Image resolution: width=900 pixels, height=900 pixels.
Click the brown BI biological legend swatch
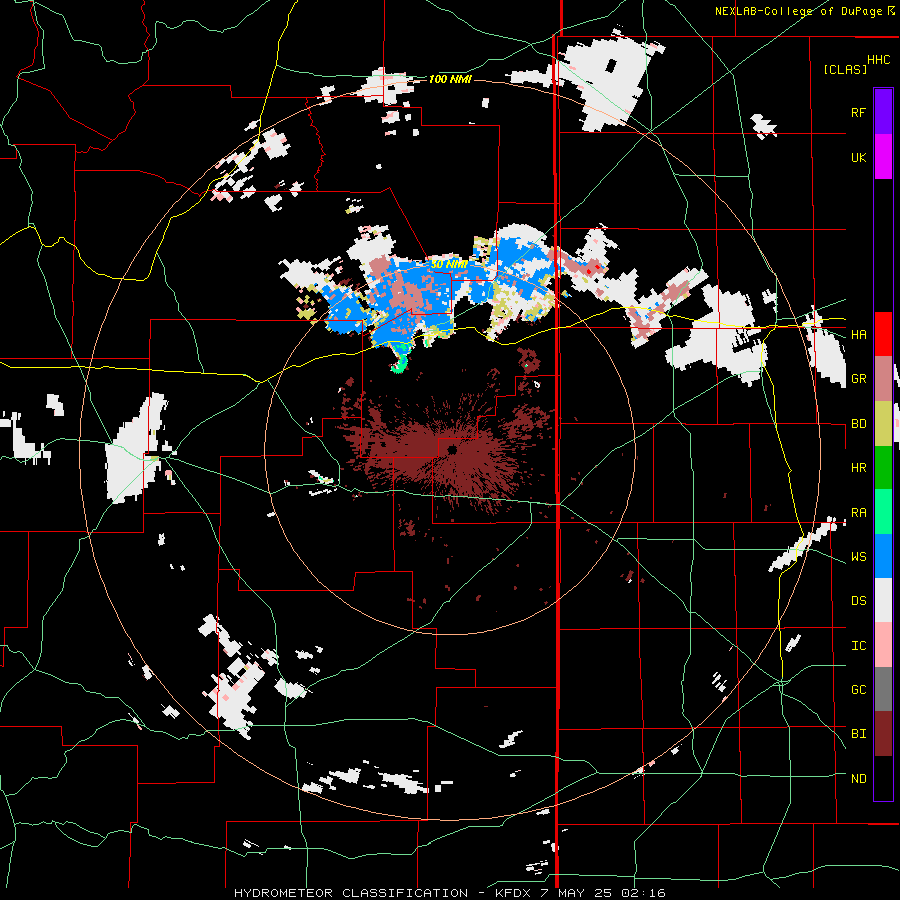(x=883, y=734)
